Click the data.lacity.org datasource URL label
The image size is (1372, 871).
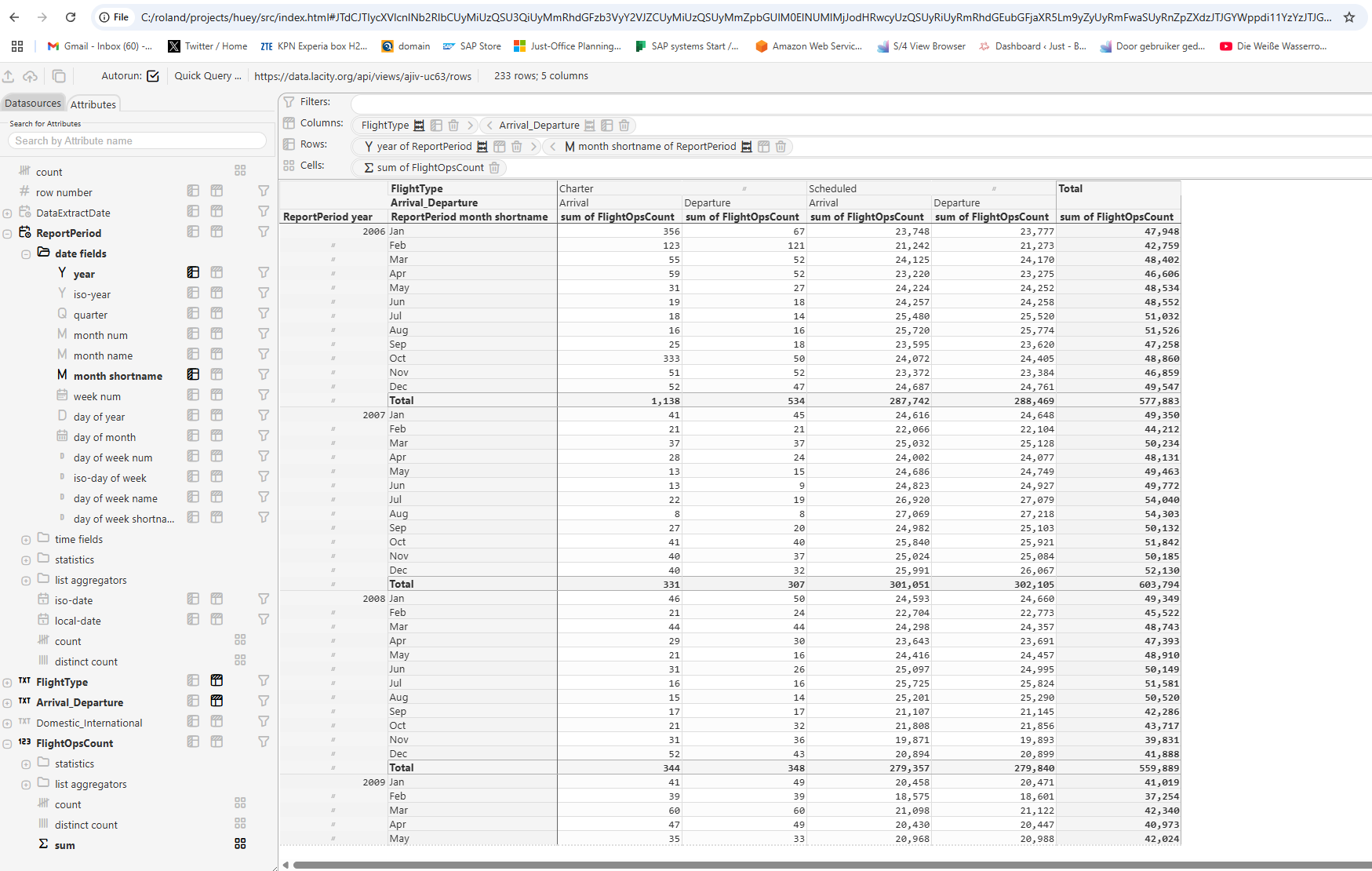[362, 76]
